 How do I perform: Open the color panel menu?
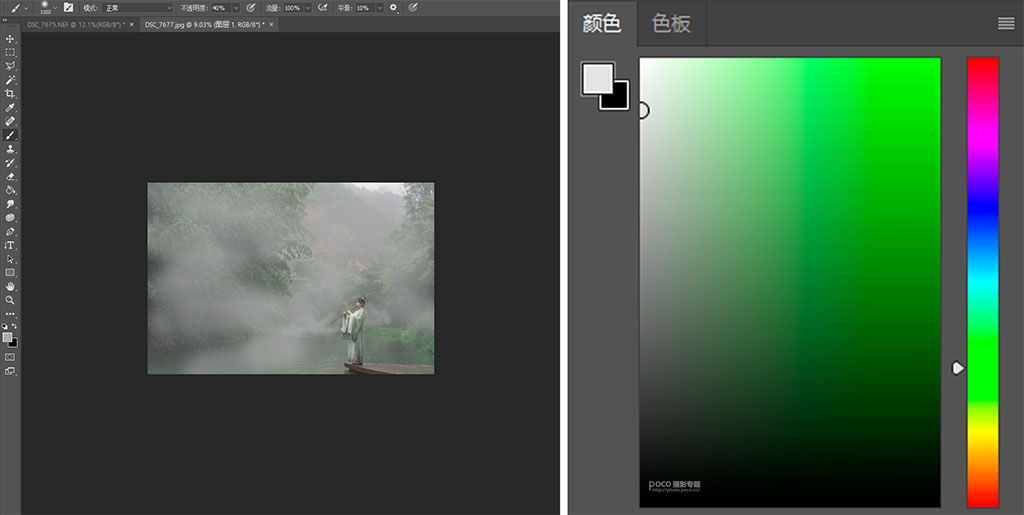[1006, 23]
